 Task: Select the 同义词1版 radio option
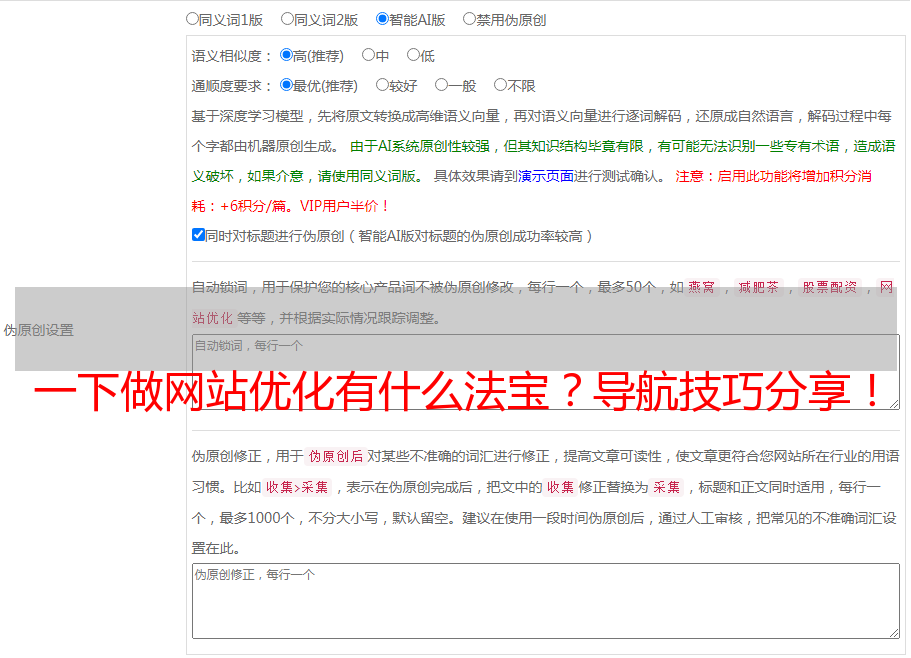click(192, 19)
